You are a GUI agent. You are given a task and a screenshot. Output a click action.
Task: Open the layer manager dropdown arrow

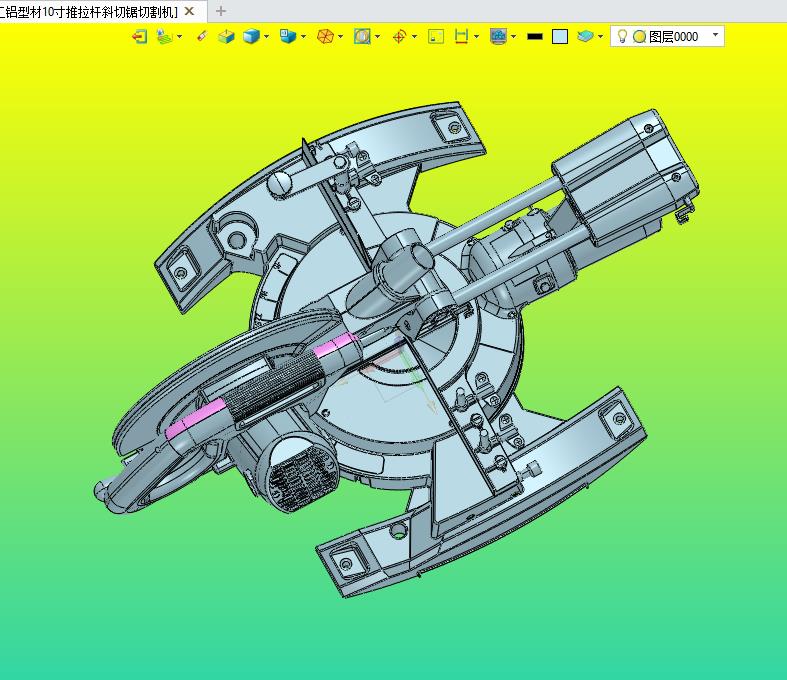(600, 37)
